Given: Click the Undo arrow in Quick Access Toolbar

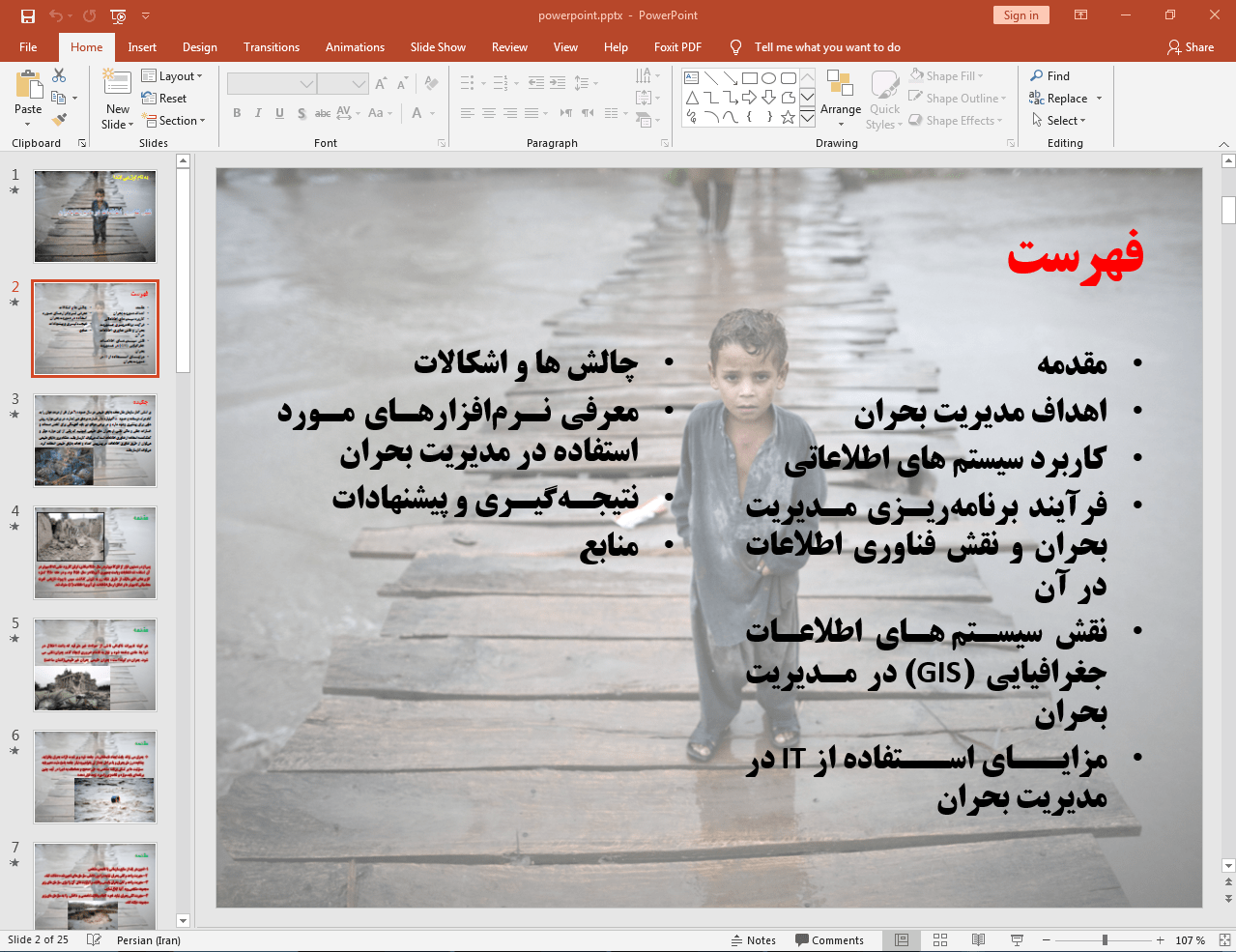Looking at the screenshot, I should (x=55, y=15).
